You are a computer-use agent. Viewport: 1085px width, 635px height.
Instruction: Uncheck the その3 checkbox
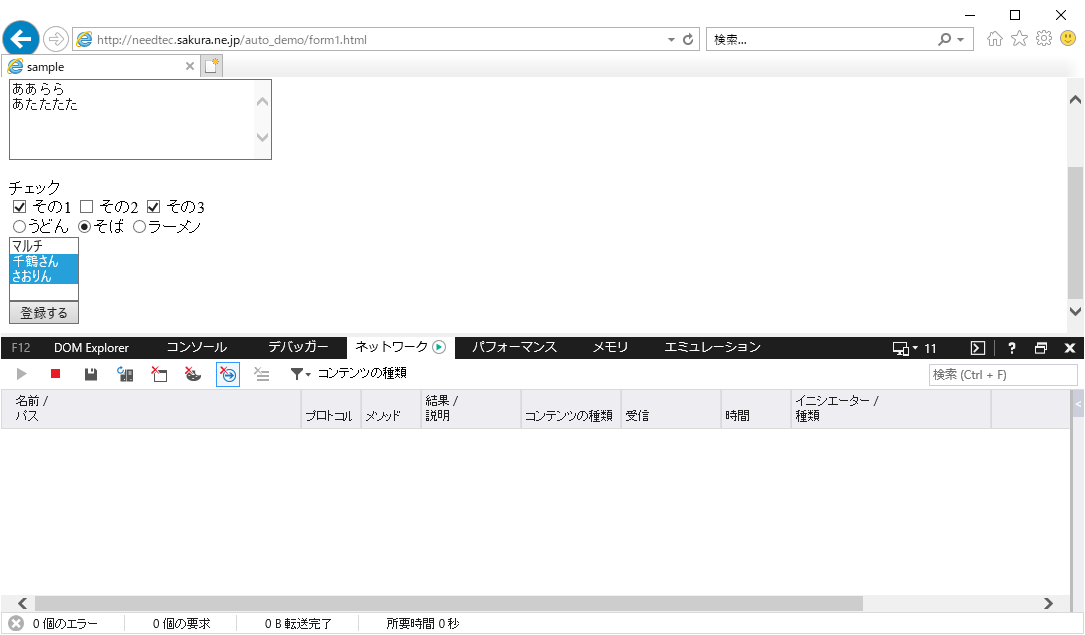click(154, 207)
